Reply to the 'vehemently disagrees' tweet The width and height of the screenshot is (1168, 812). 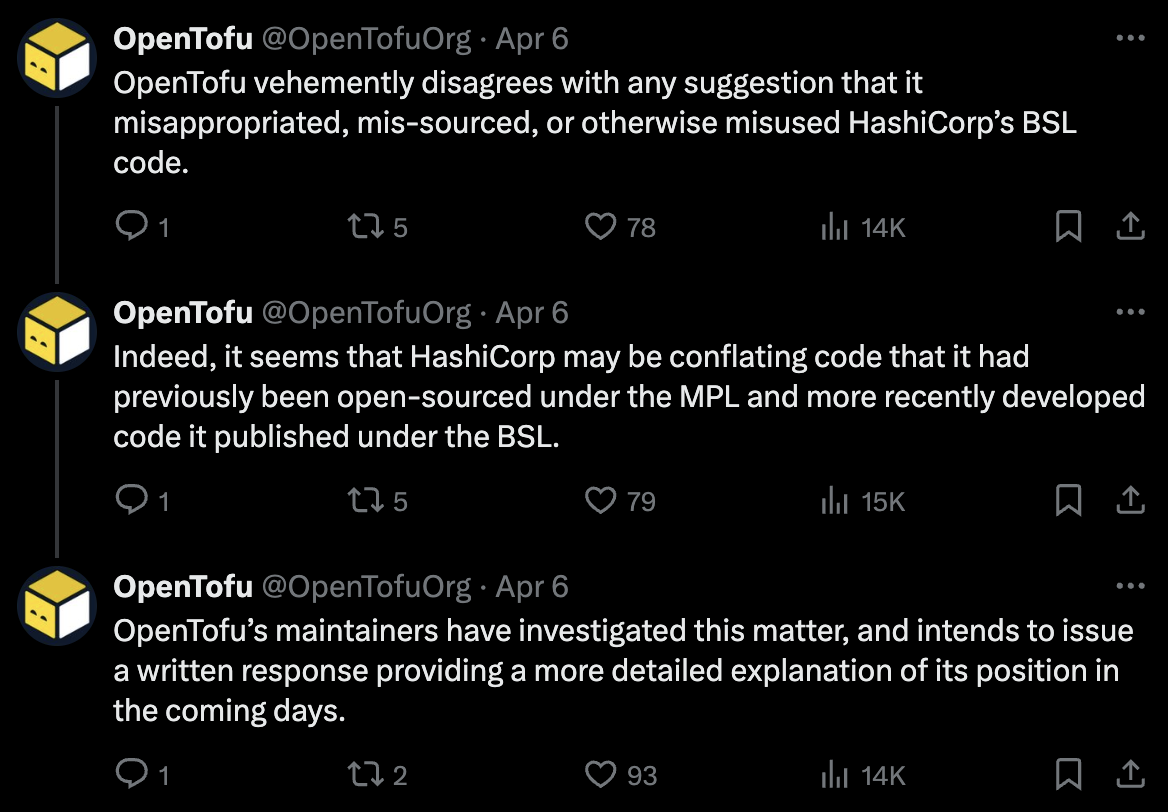(131, 228)
